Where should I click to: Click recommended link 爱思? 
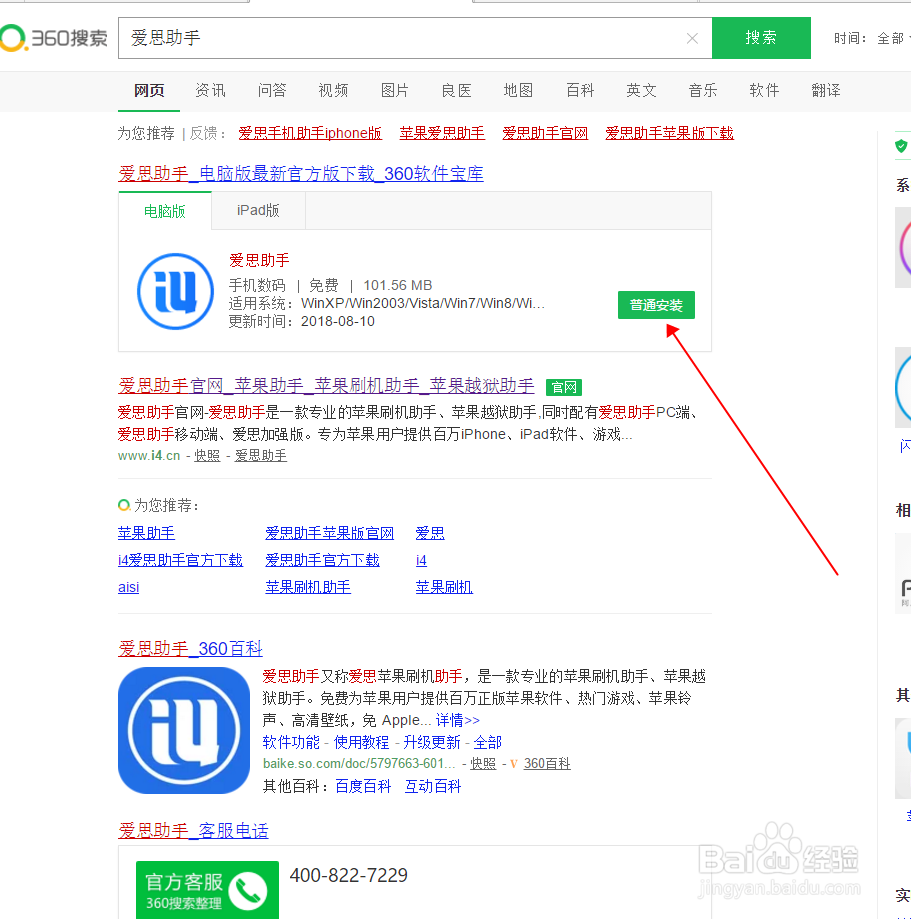coord(430,533)
